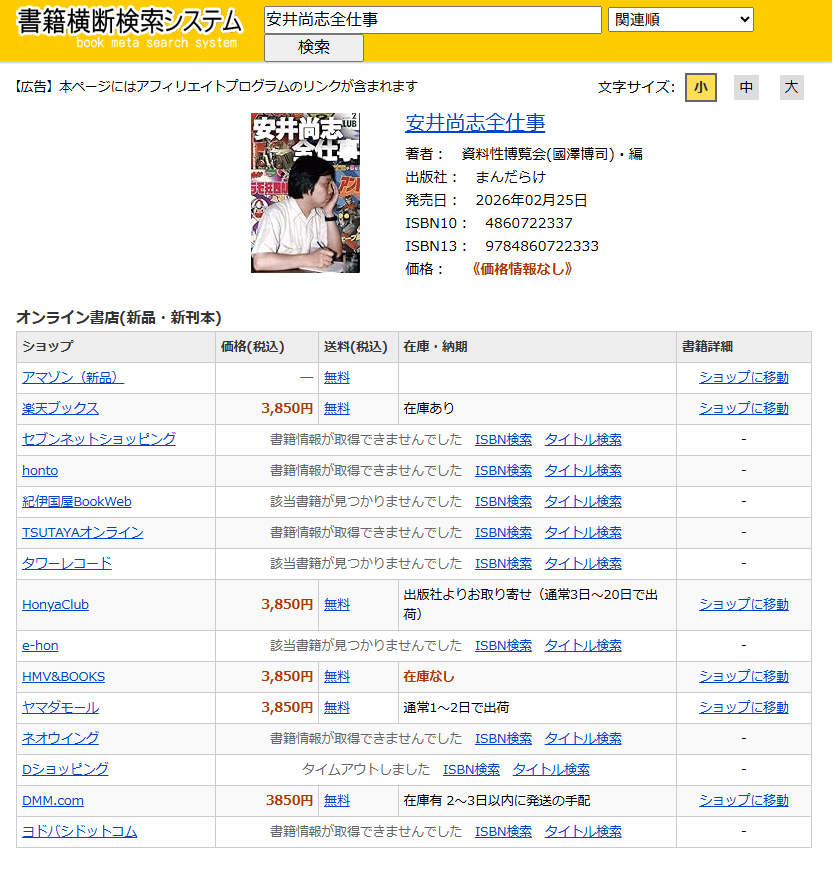Viewport: 833px width, 869px height.
Task: Follow ショップに移動 for HonyaClub
Action: click(x=742, y=604)
